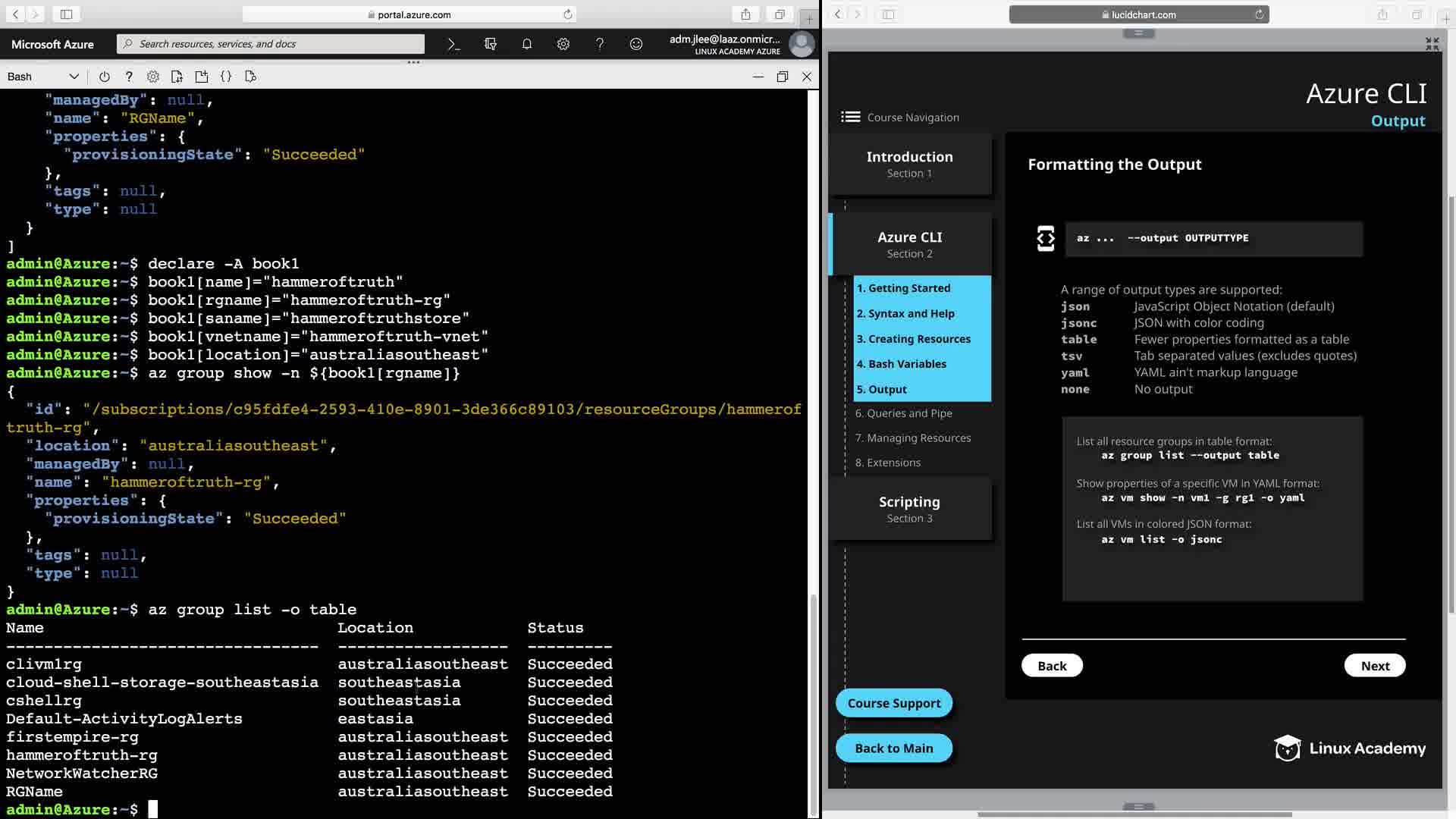Click the Next button
1456x819 pixels.
click(x=1374, y=666)
